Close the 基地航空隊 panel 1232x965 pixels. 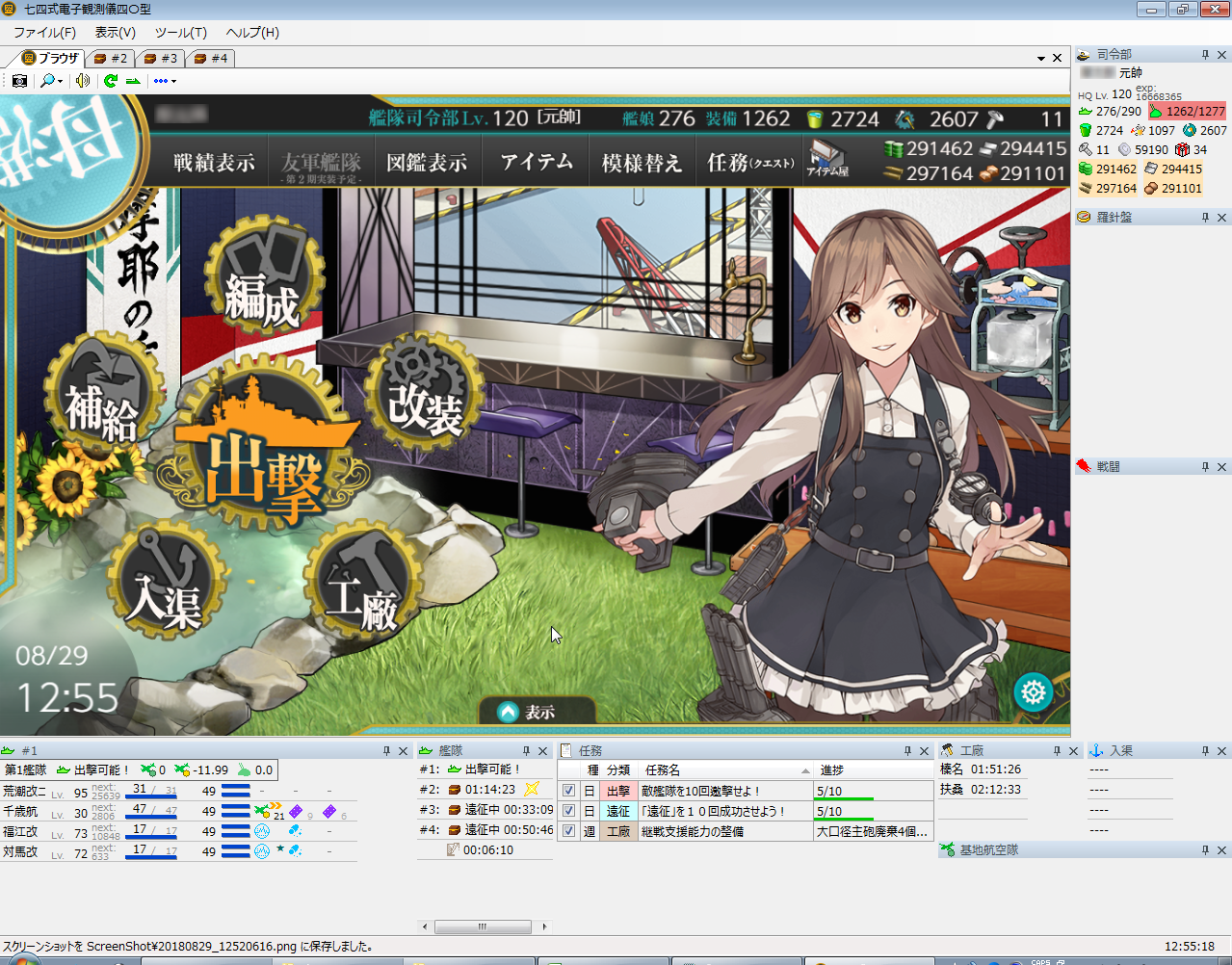[x=1222, y=850]
